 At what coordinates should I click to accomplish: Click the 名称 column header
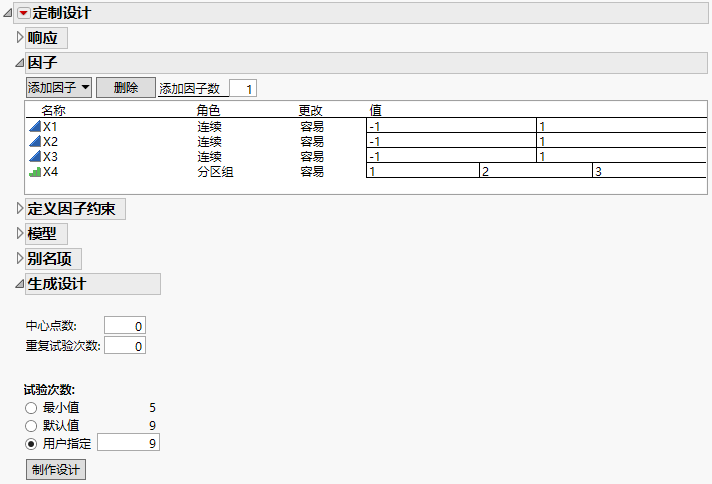pyautogui.click(x=54, y=110)
